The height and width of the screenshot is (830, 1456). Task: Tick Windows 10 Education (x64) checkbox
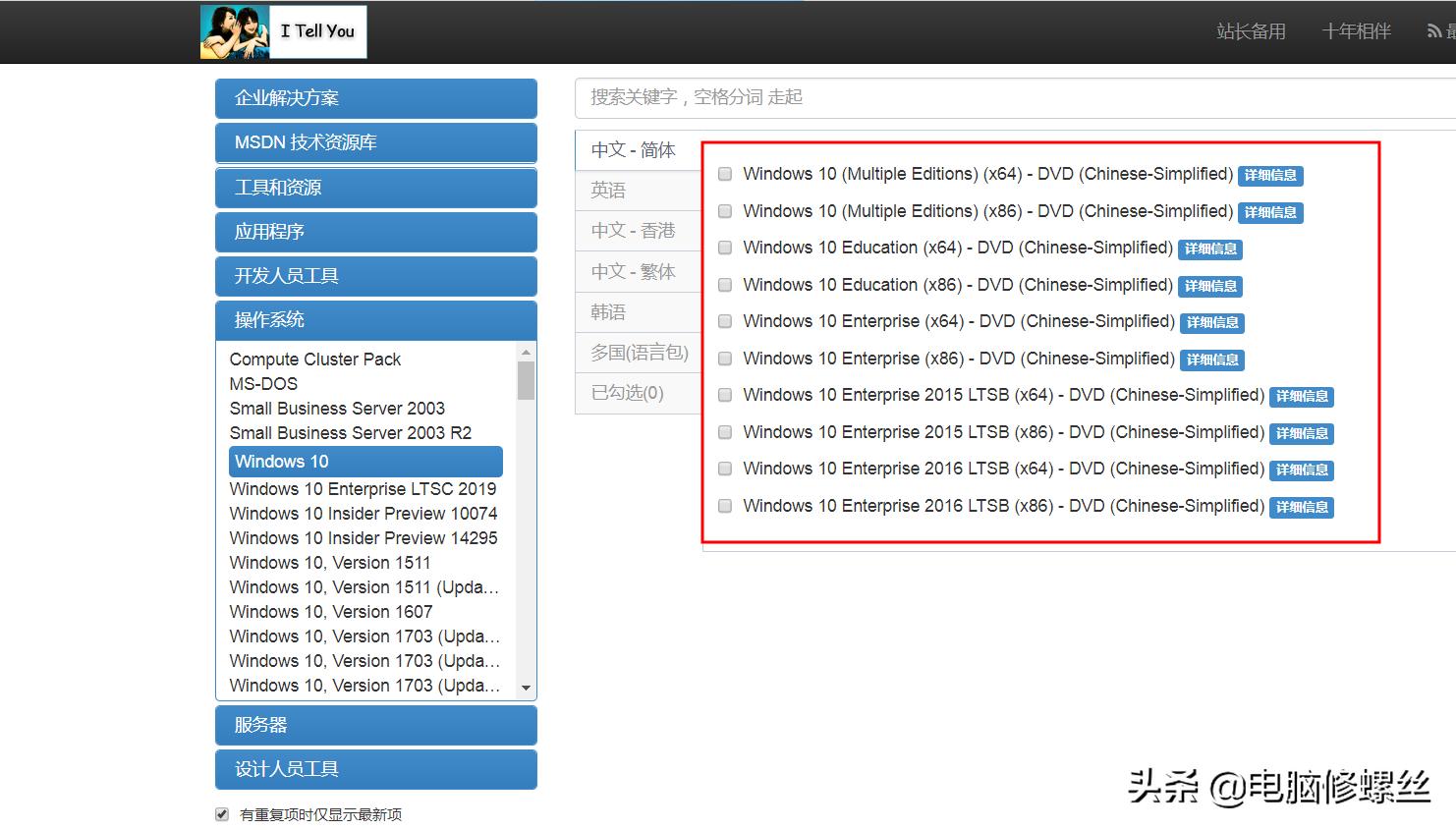click(x=725, y=248)
